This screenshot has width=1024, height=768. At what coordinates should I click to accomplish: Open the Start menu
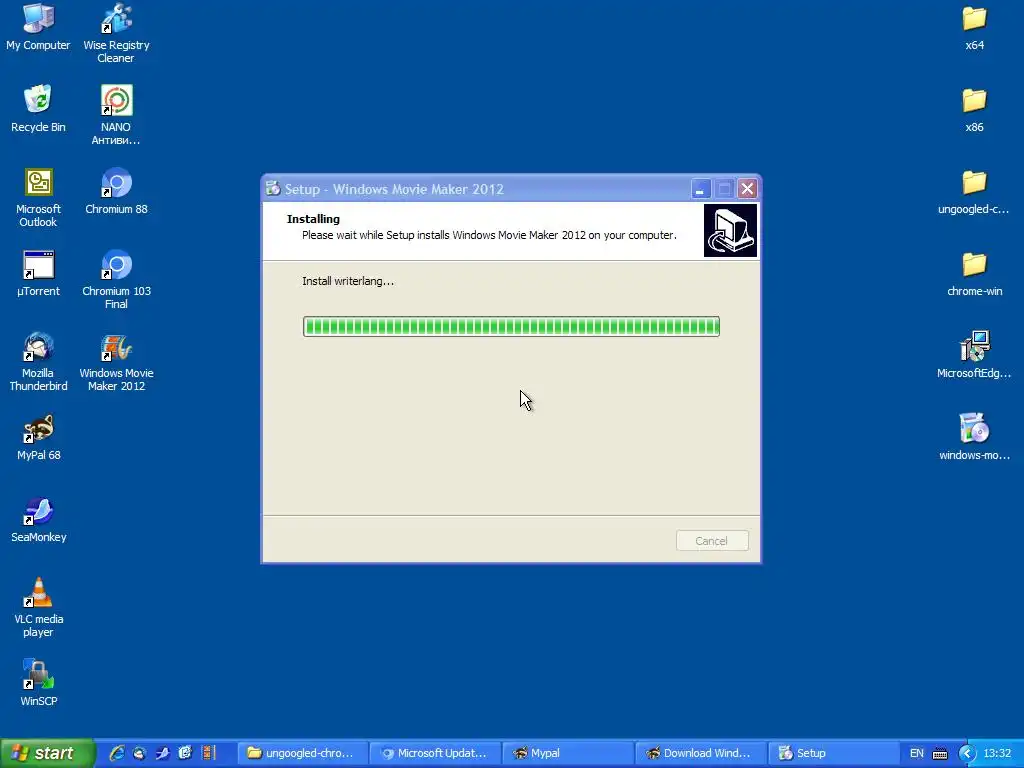coord(46,753)
